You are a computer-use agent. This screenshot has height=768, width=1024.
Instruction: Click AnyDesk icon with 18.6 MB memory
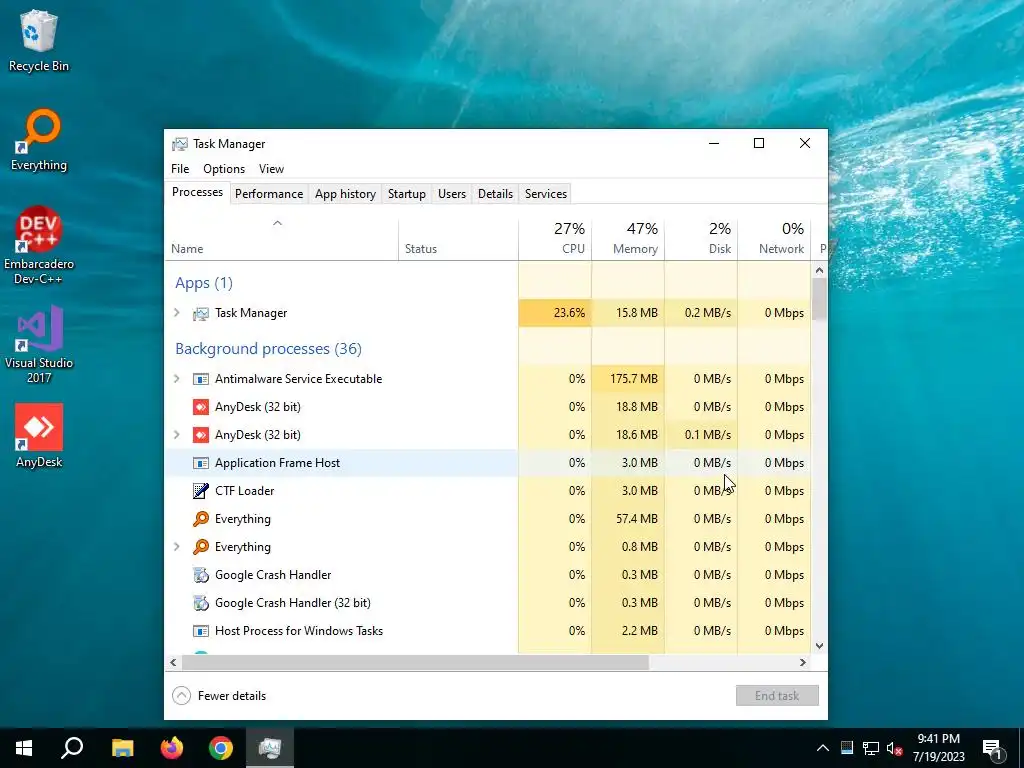[200, 436]
